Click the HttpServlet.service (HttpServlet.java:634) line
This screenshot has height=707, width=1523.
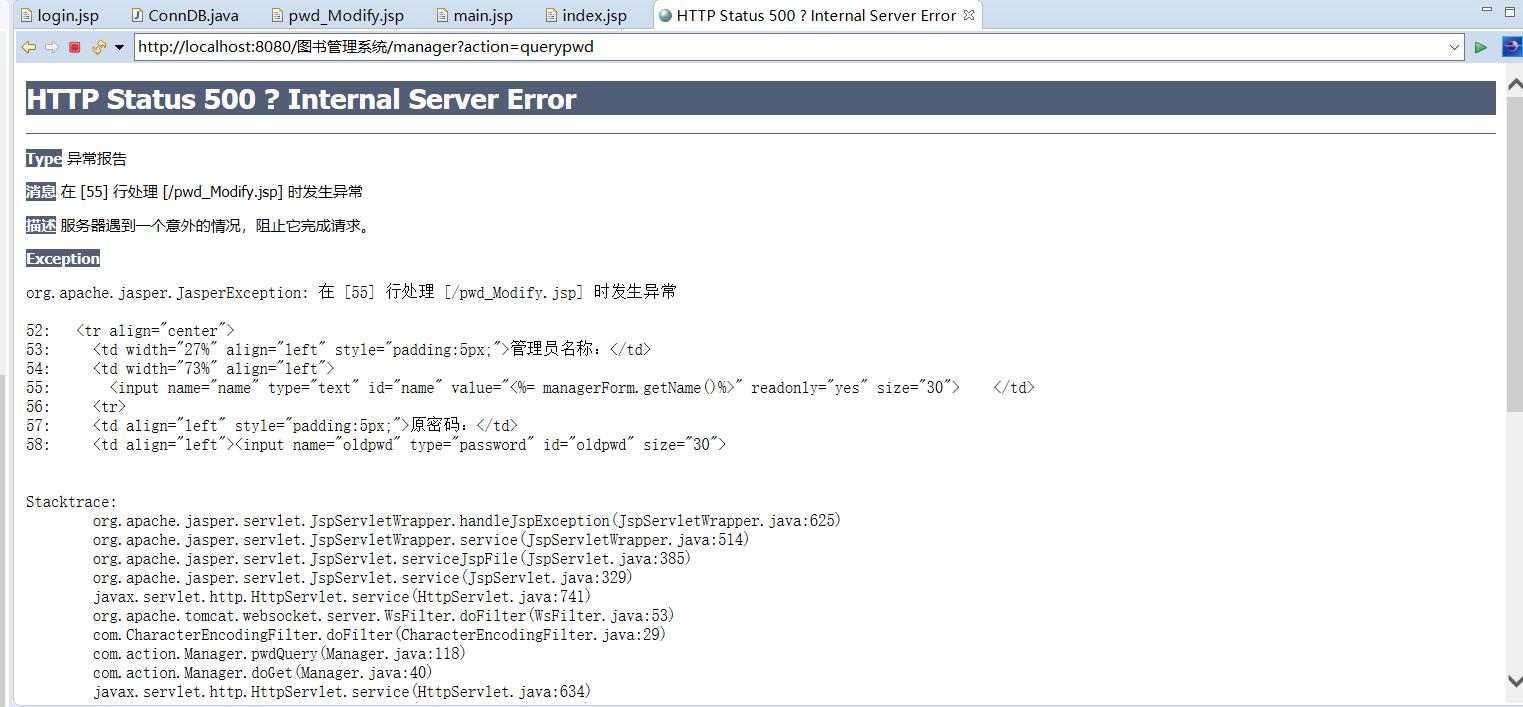coord(342,692)
